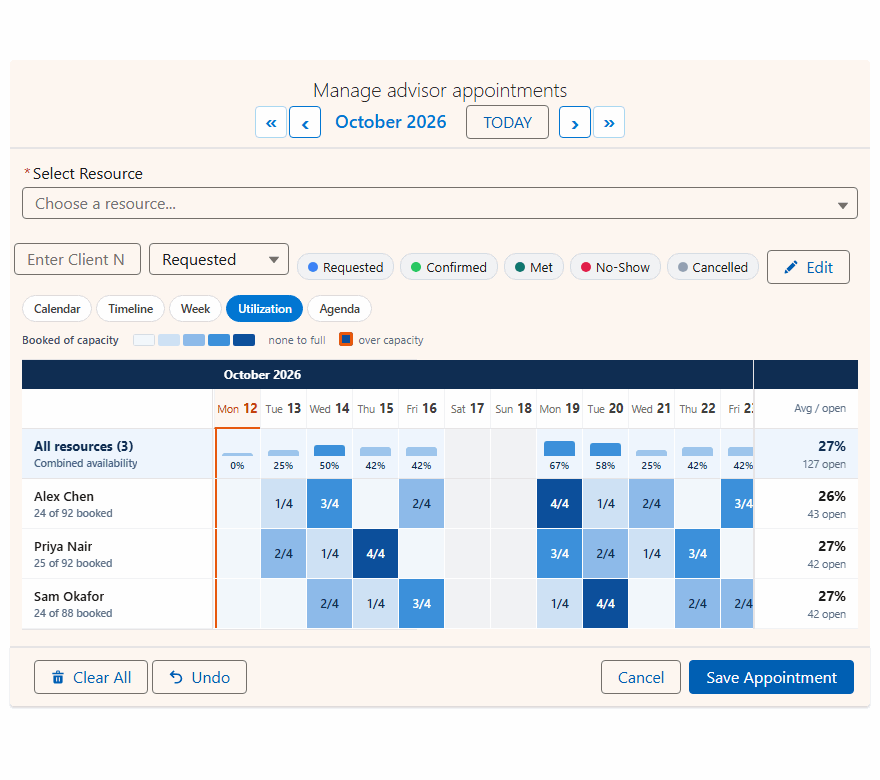Screen dimensions: 880x780
Task: Select the Utilization view tab
Action: click(264, 309)
